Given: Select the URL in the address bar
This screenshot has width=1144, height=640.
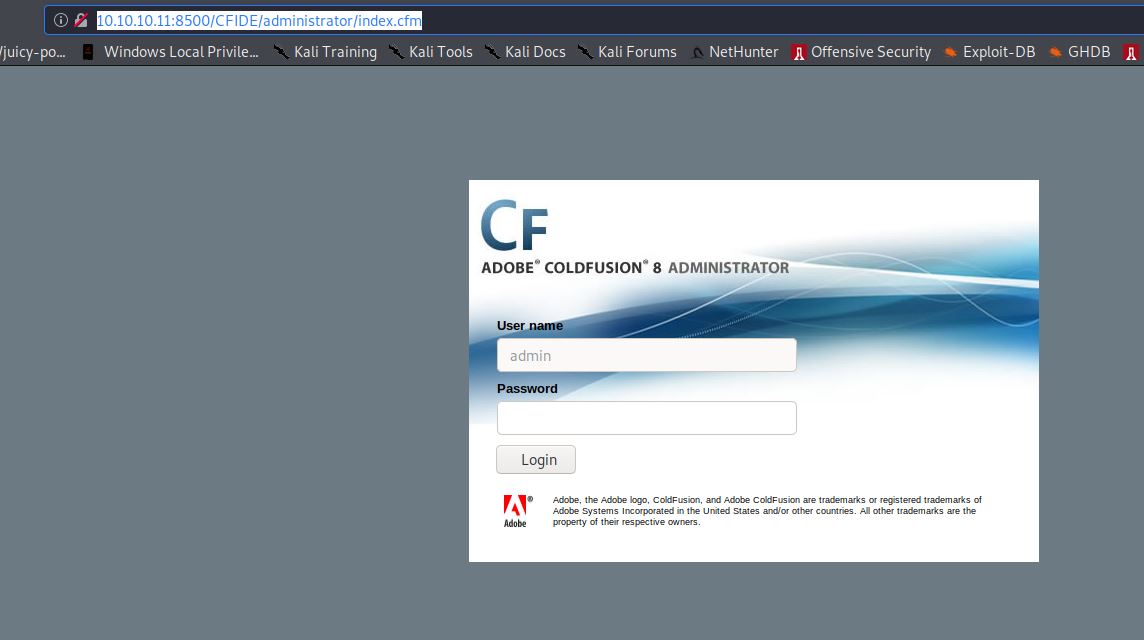Looking at the screenshot, I should [x=259, y=20].
